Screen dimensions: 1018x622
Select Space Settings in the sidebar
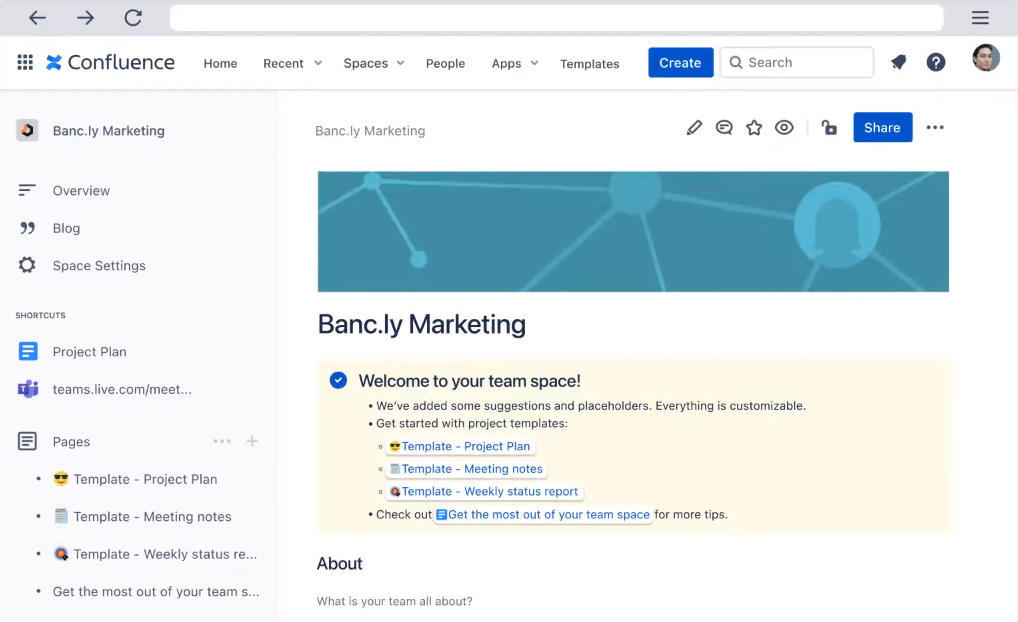pyautogui.click(x=99, y=266)
